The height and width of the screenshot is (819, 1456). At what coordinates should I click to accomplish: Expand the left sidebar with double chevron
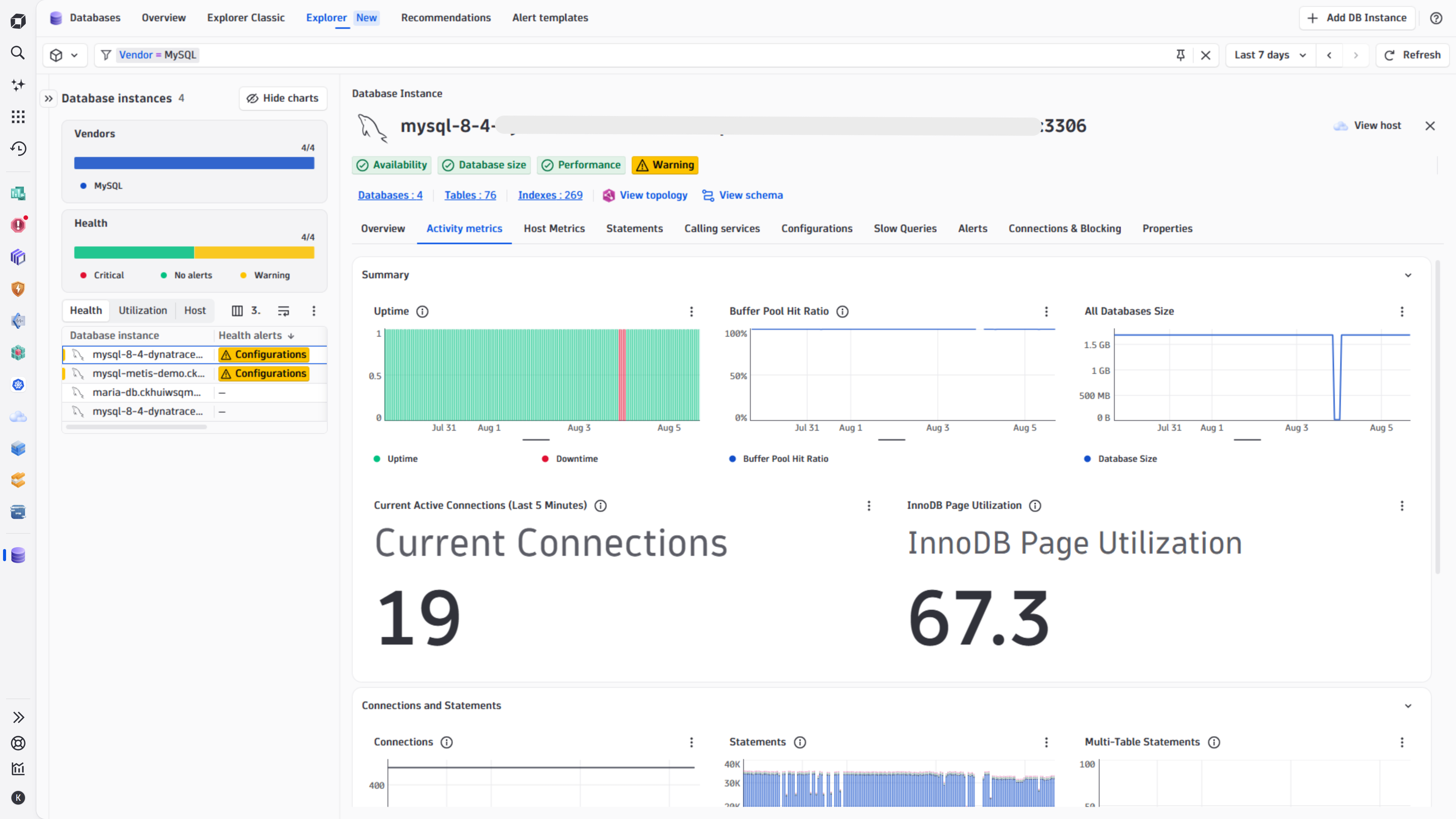(18, 717)
